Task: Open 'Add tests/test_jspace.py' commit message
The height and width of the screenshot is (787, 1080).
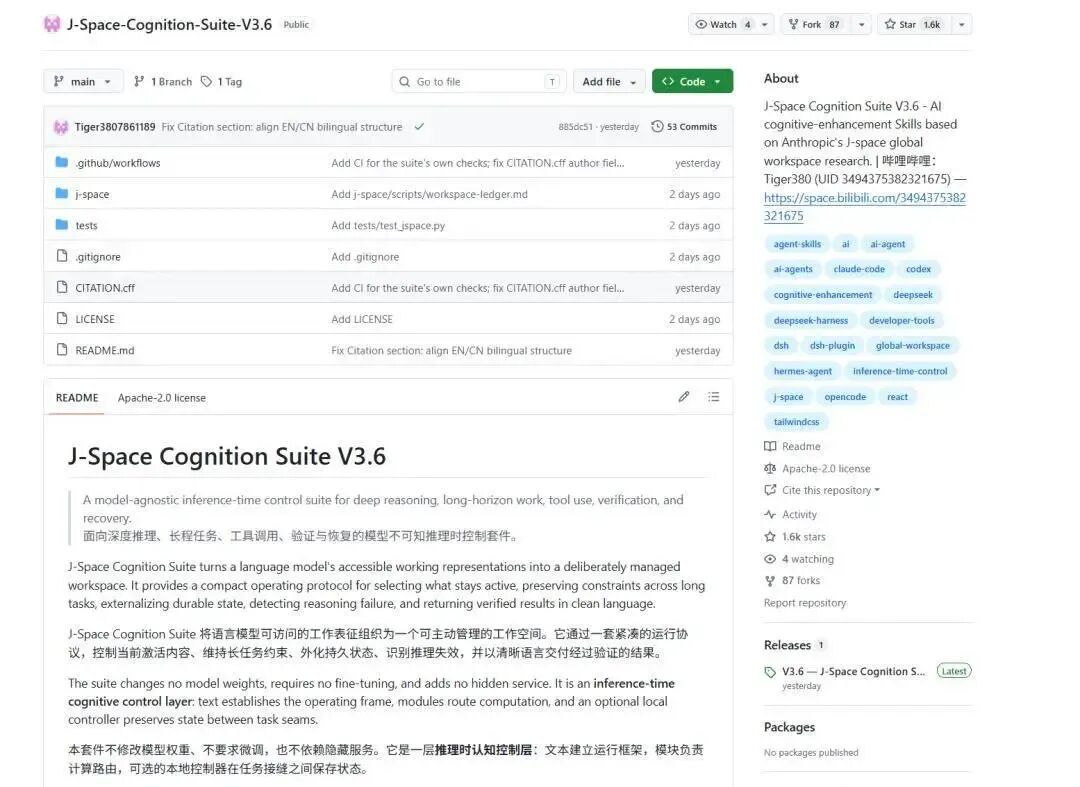Action: point(388,225)
